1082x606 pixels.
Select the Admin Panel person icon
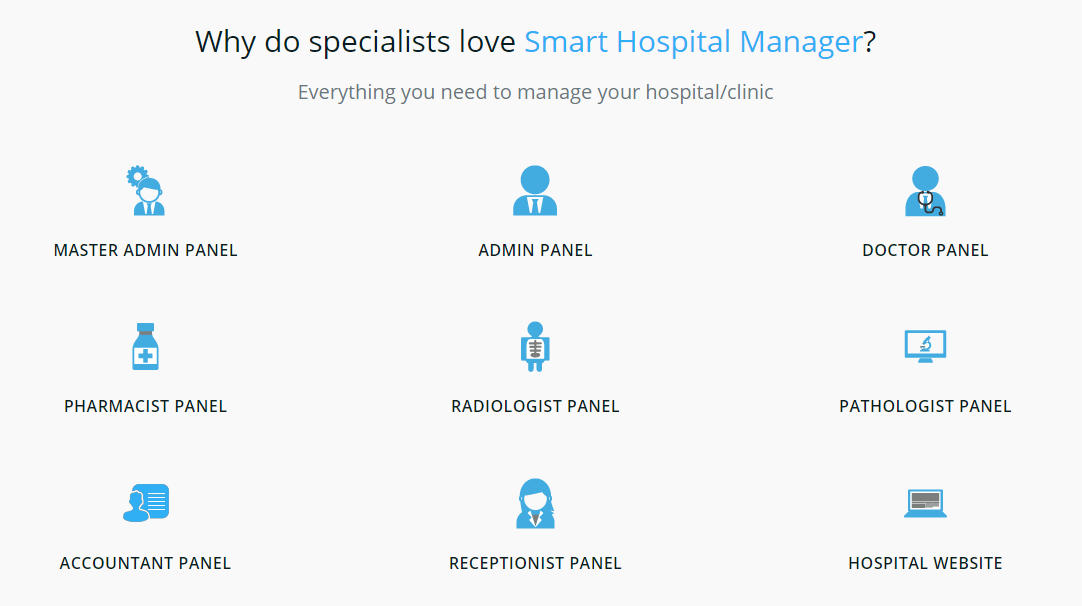[x=535, y=191]
